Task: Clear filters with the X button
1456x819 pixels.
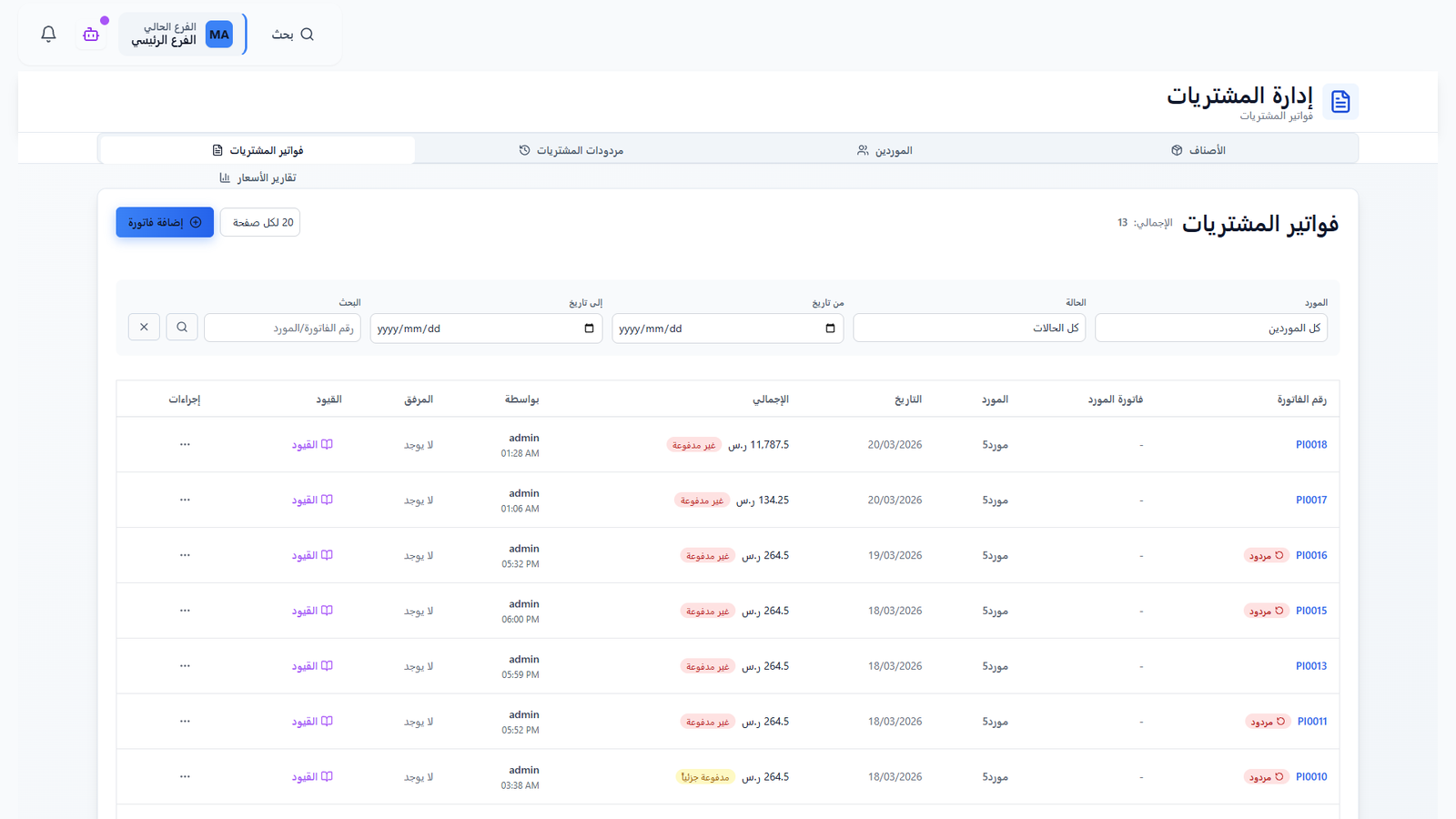Action: click(x=144, y=328)
